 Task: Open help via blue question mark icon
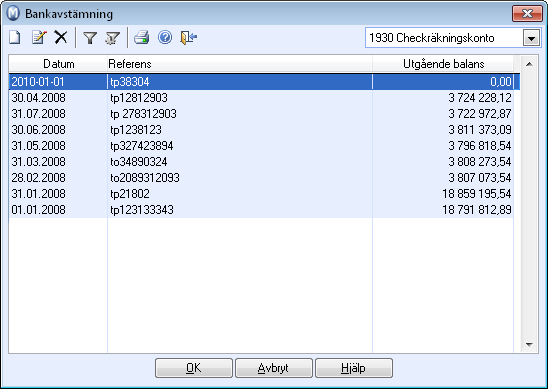tap(165, 37)
